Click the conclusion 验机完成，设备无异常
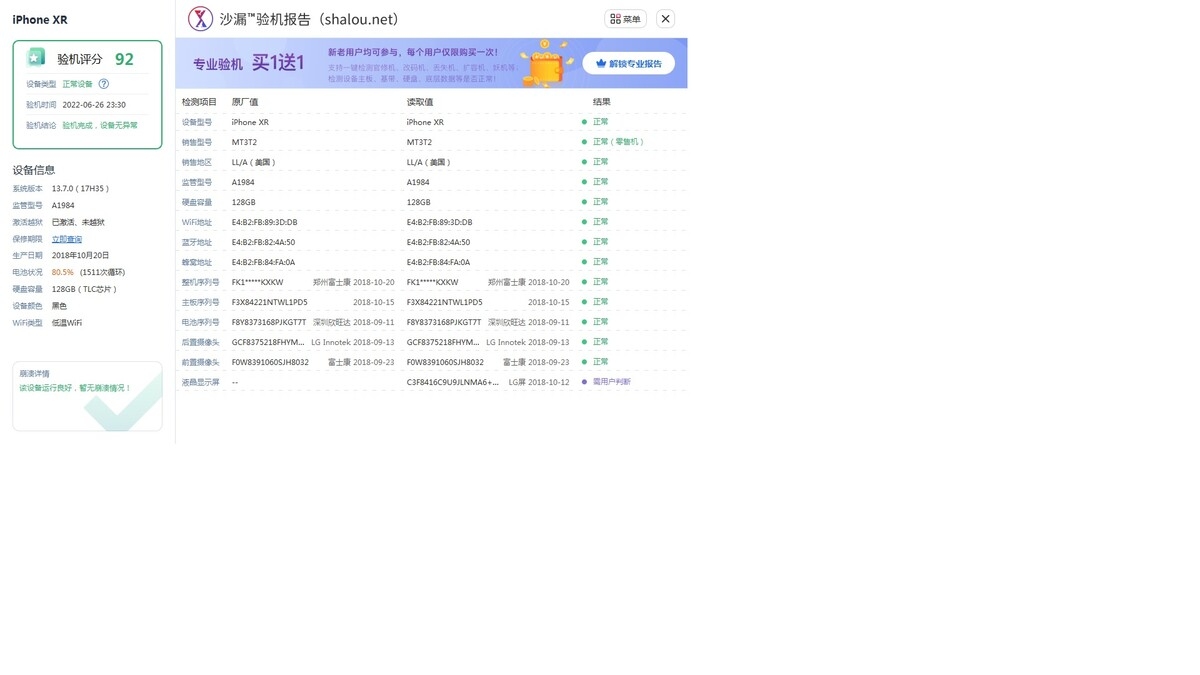The image size is (1200, 675). point(100,125)
